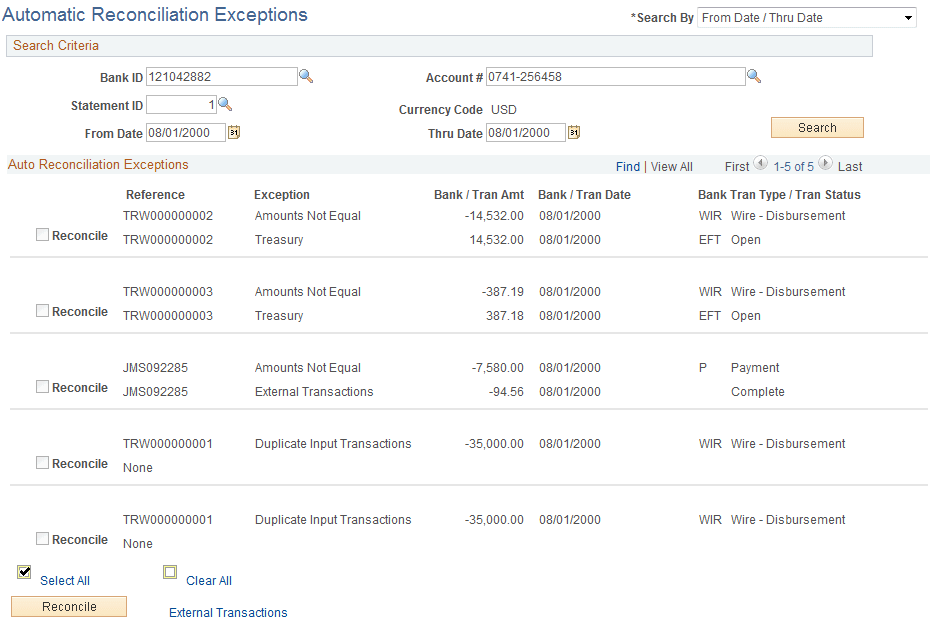Enable Reconcile for the TRW000000003 row
The image size is (933, 621).
pyautogui.click(x=41, y=310)
